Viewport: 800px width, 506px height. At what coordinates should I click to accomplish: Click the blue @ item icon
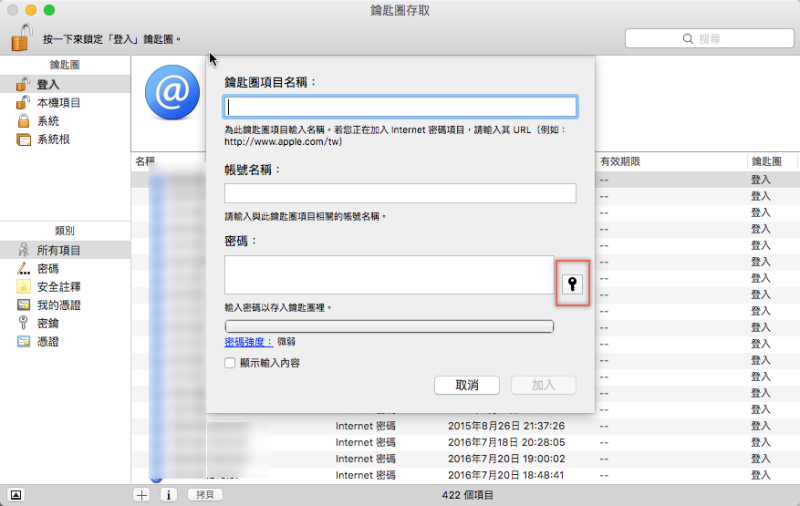(x=172, y=92)
